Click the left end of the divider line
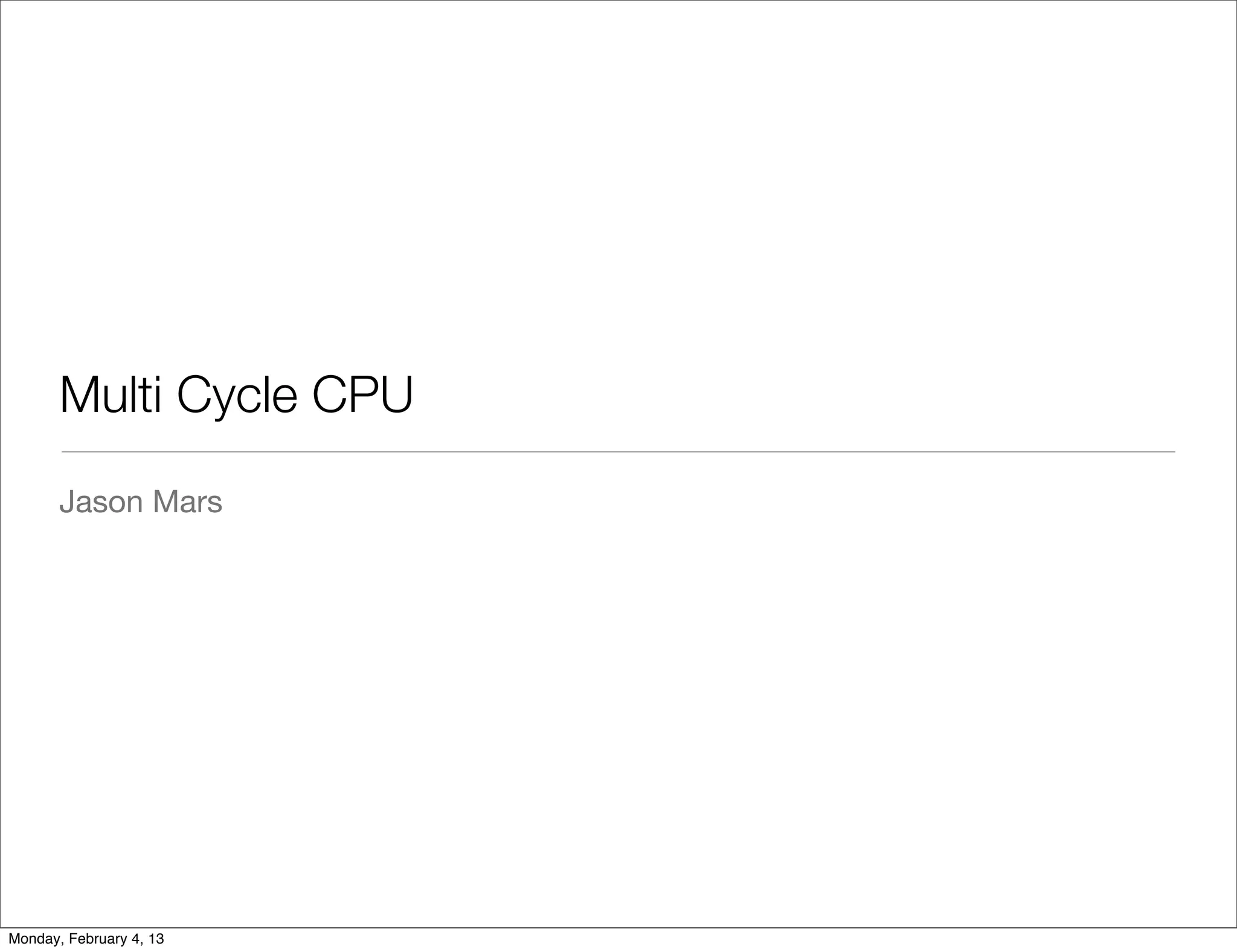Screen dimensions: 1237x952 (x=64, y=451)
